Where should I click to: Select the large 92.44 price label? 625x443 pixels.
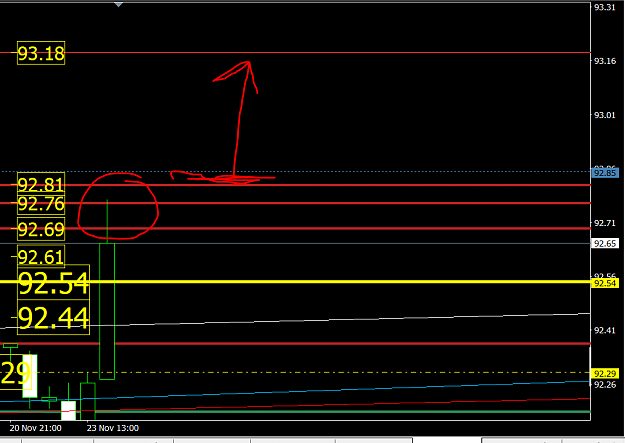pos(53,317)
